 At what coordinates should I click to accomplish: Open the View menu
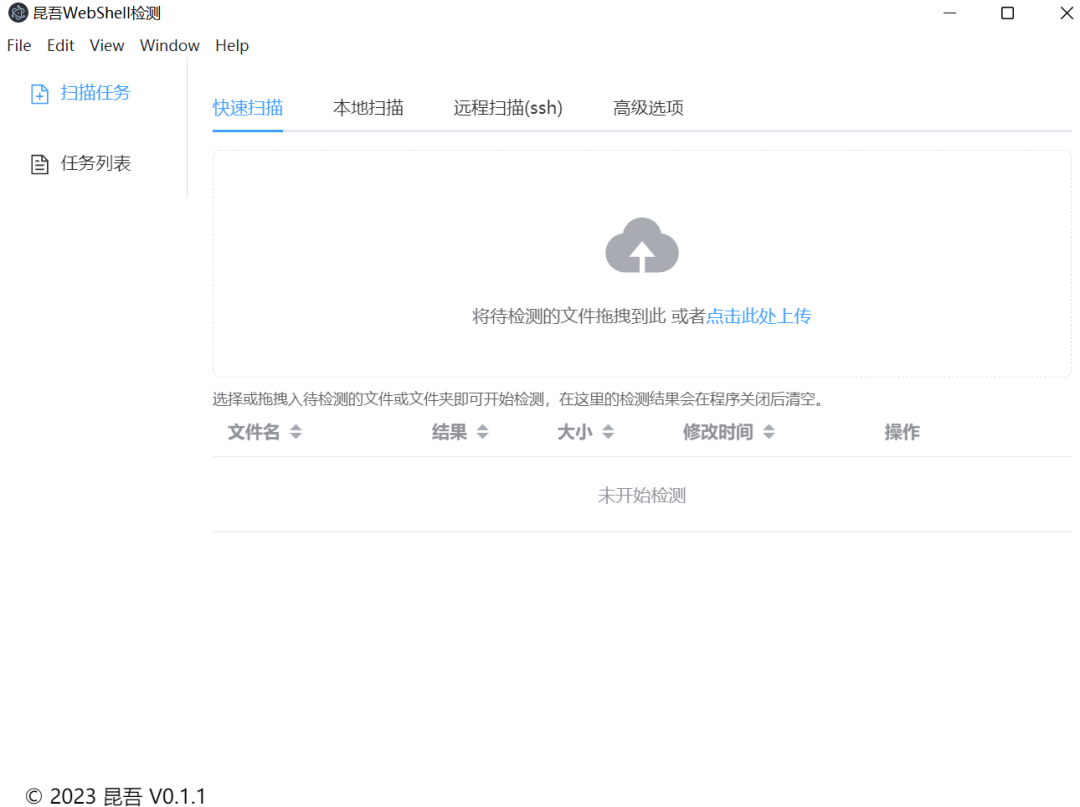coord(106,45)
